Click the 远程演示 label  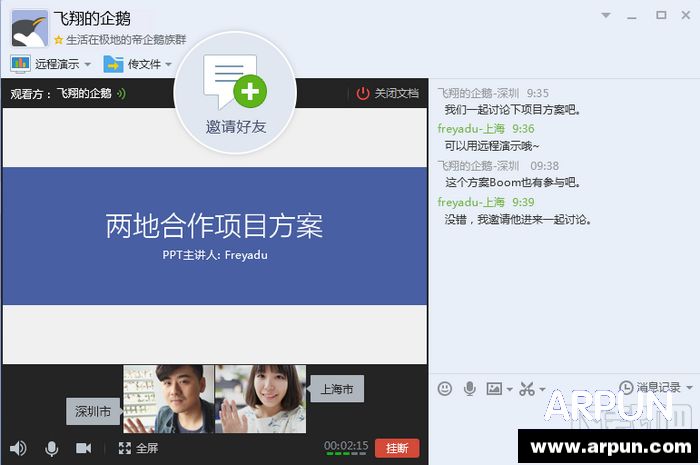[57, 64]
